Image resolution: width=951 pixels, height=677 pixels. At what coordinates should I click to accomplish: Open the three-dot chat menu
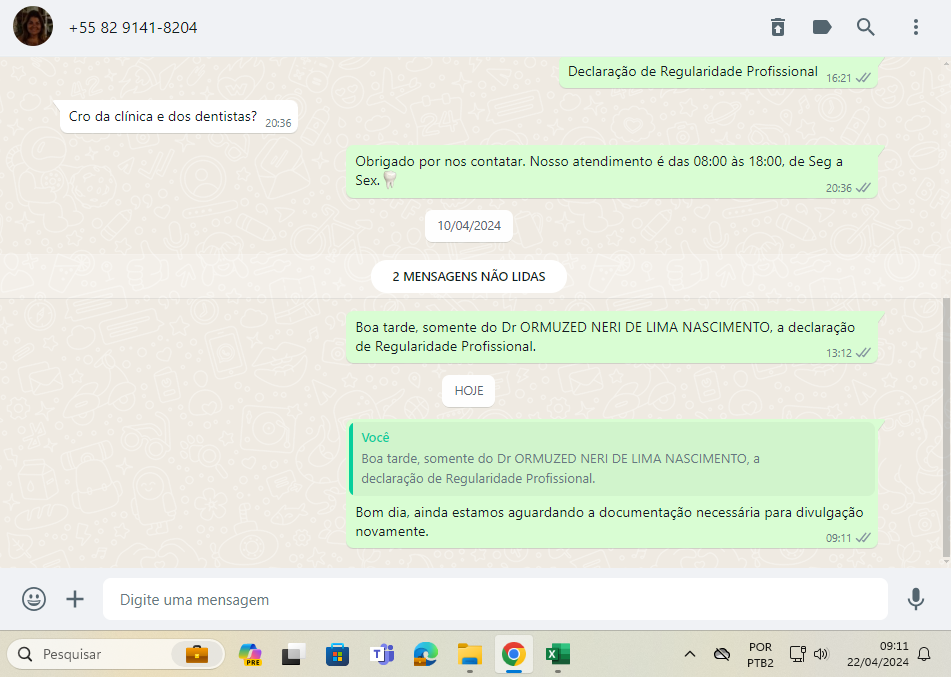[916, 27]
